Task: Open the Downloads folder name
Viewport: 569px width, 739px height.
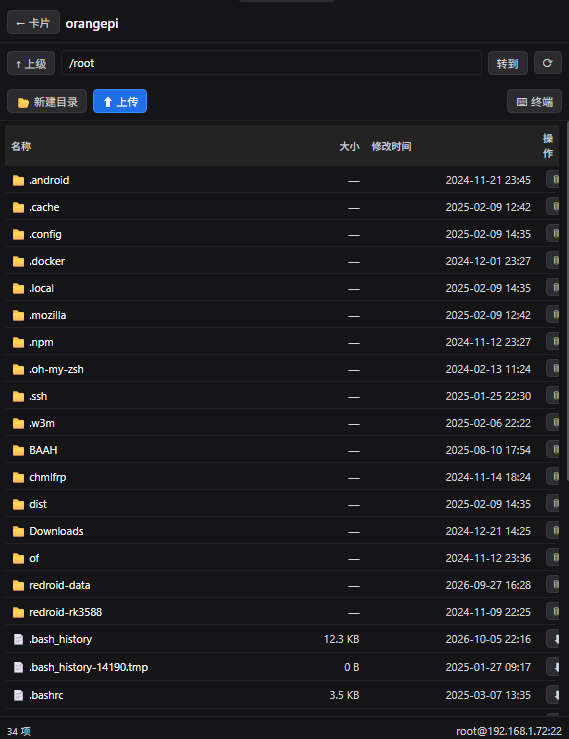Action: [56, 531]
